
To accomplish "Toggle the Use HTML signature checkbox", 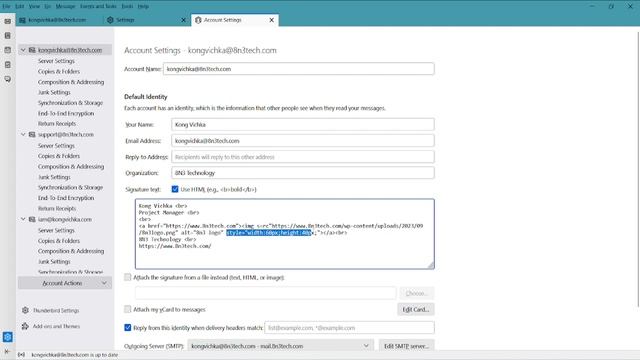I will coord(175,189).
